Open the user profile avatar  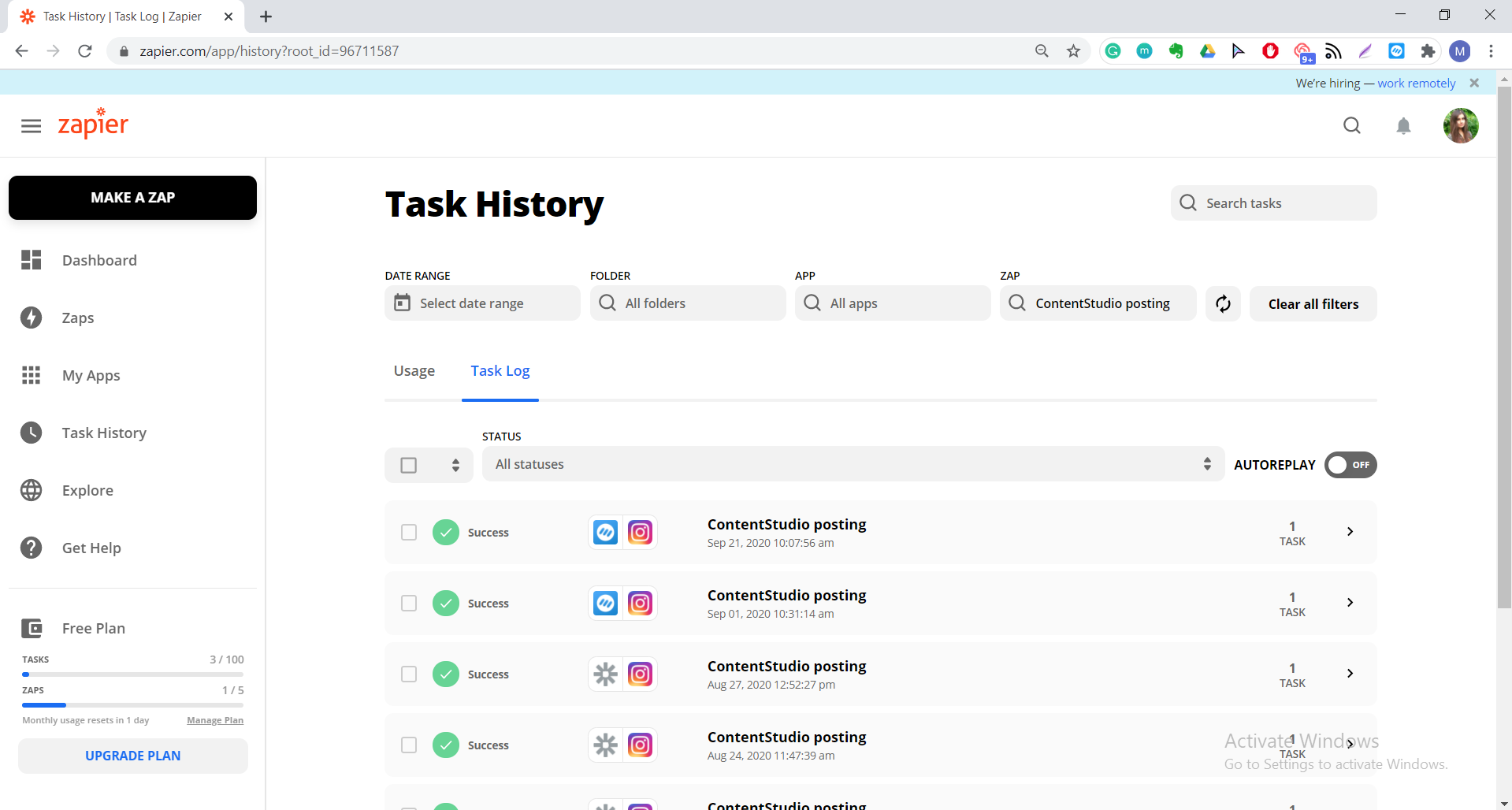(1461, 126)
